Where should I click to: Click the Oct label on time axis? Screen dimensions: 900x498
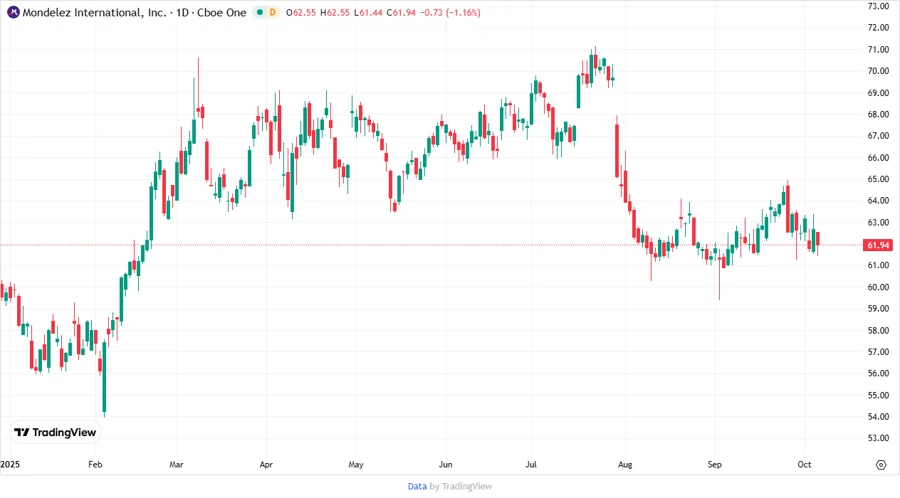coord(804,465)
